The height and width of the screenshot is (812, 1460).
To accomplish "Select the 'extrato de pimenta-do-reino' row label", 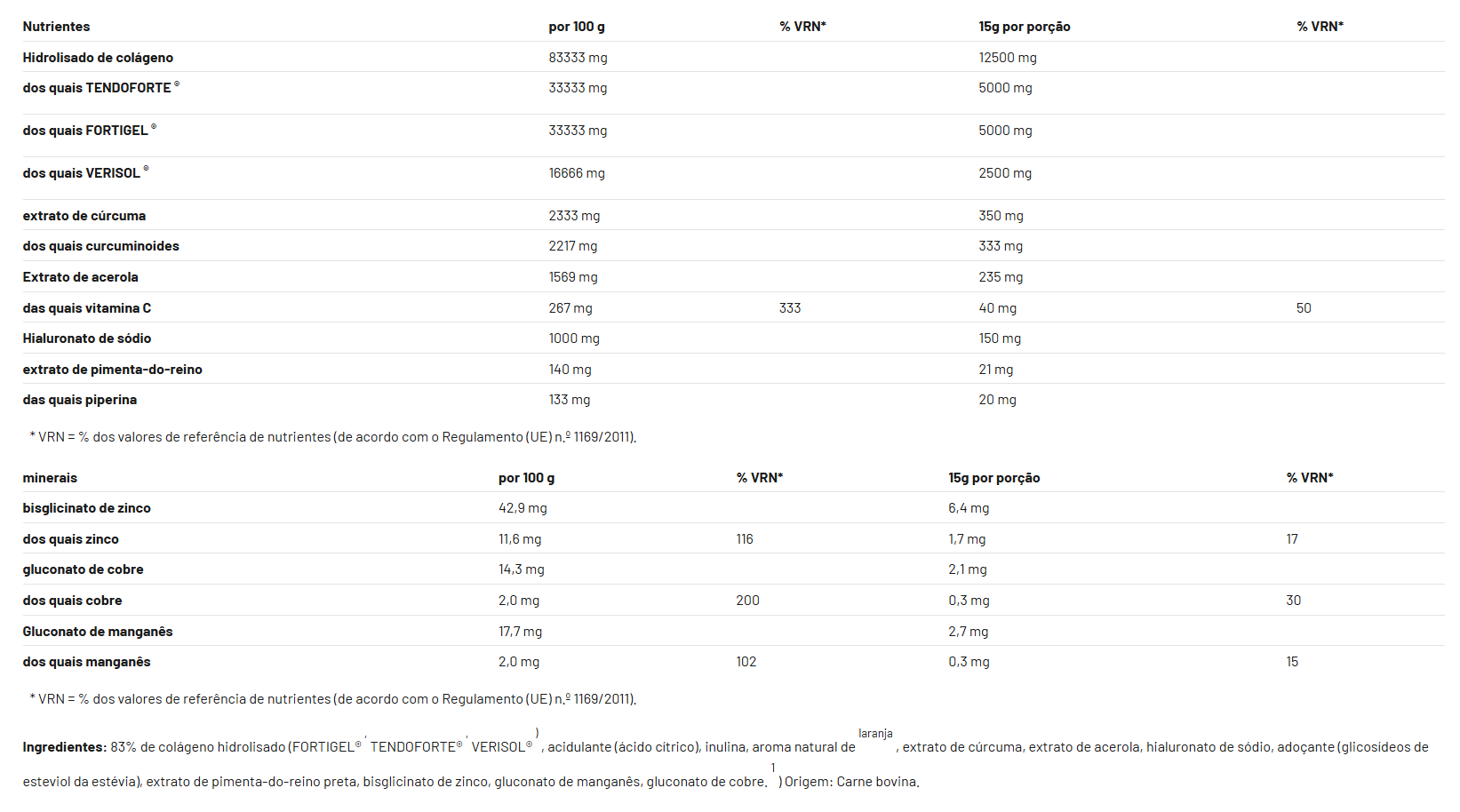I will (112, 370).
